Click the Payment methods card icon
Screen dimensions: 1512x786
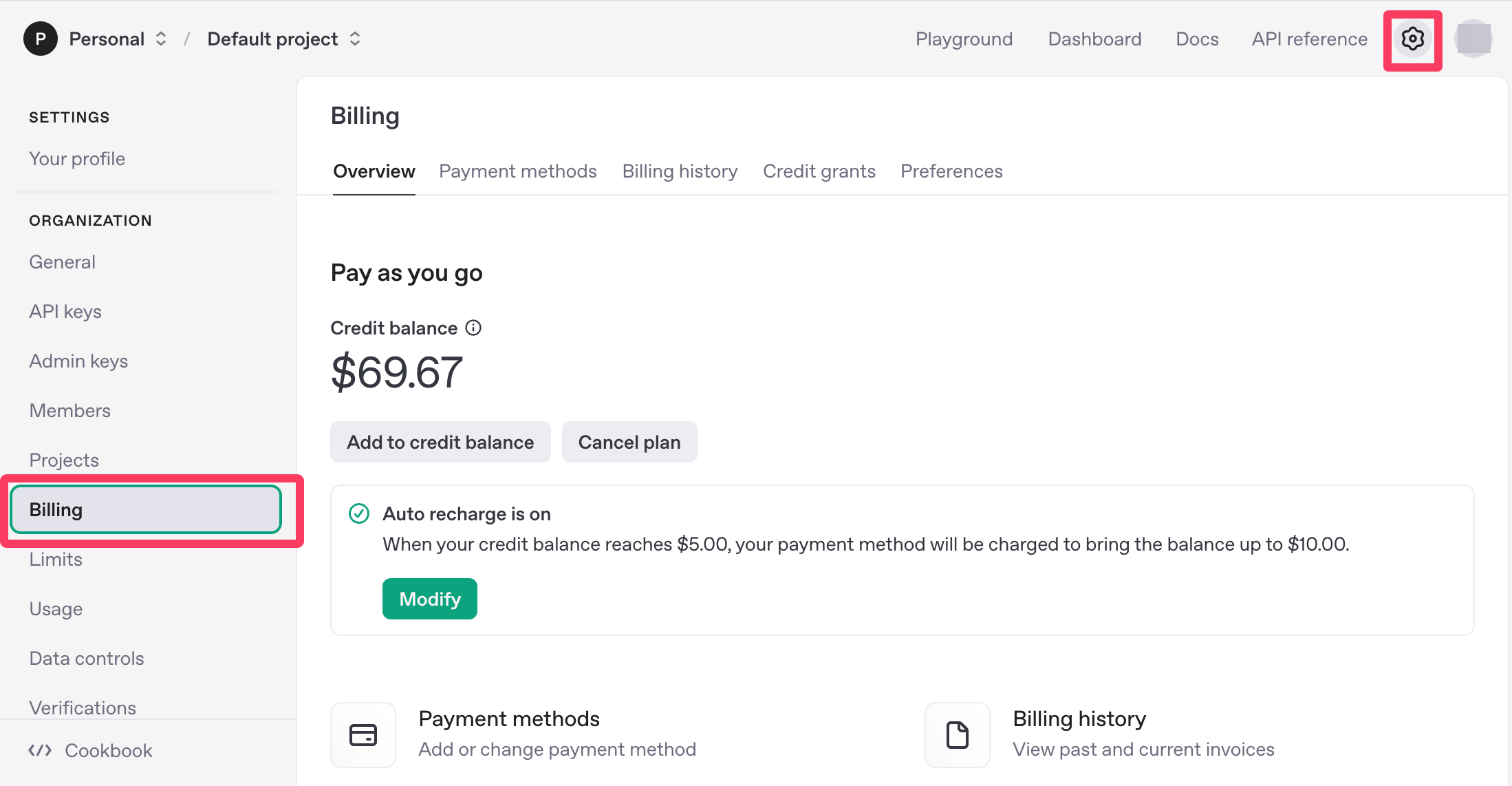tap(363, 734)
